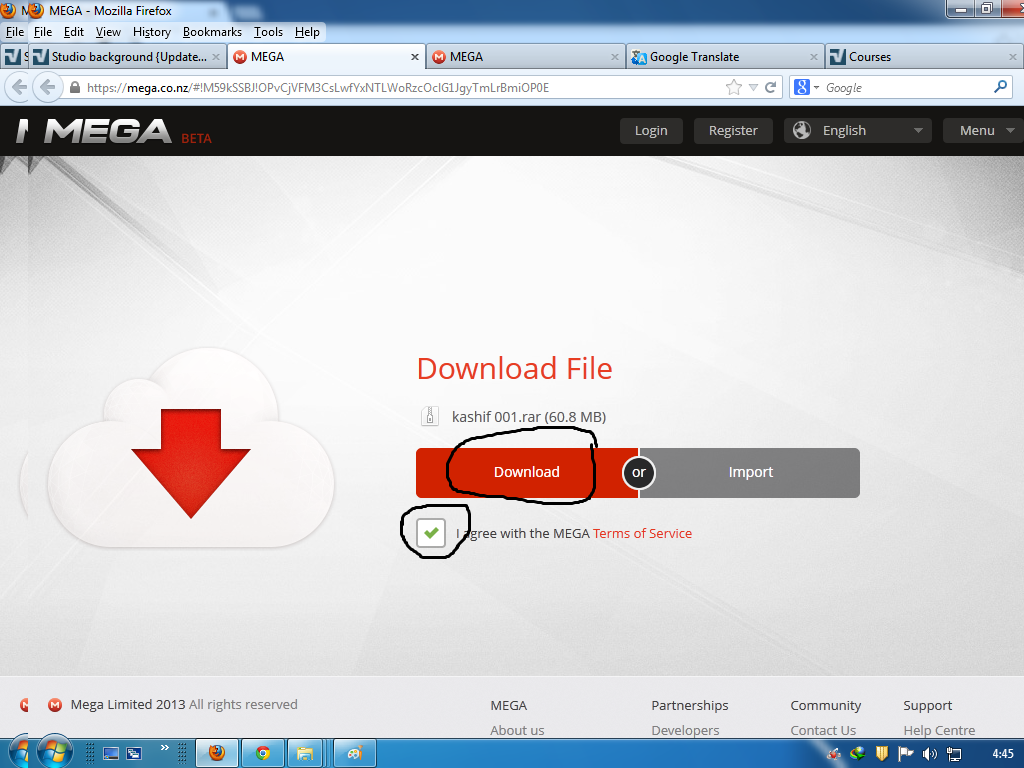Open Firefox from the taskbar
Viewport: 1024px width, 768px height.
click(217, 754)
